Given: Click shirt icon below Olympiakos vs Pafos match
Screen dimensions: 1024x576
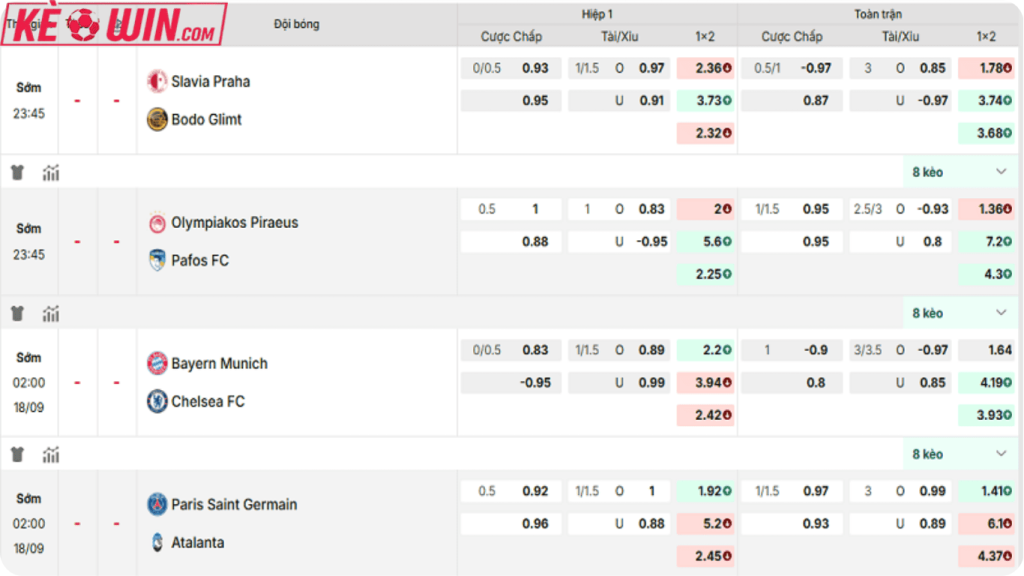Looking at the screenshot, I should coord(17,314).
